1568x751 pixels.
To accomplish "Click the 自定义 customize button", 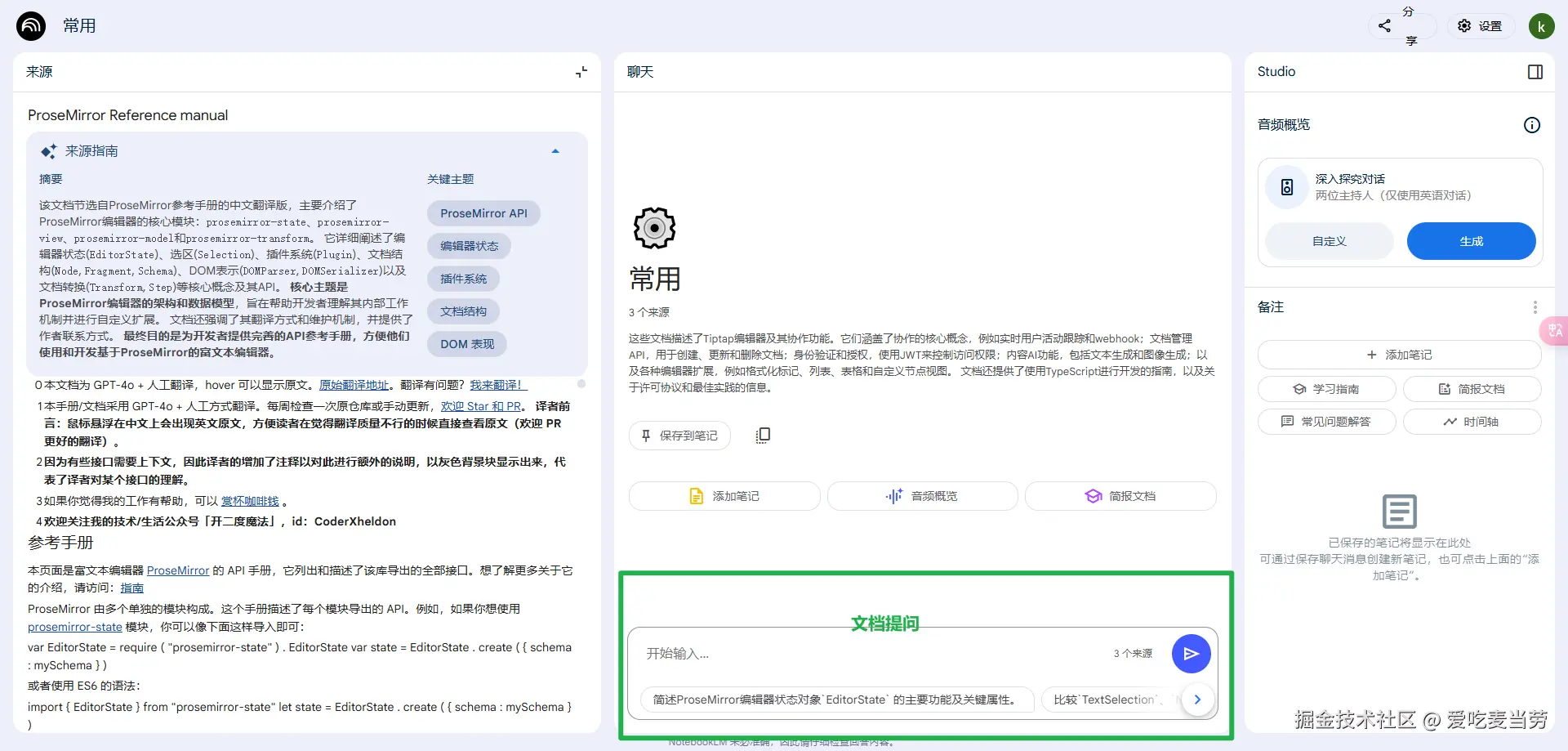I will coord(1330,241).
